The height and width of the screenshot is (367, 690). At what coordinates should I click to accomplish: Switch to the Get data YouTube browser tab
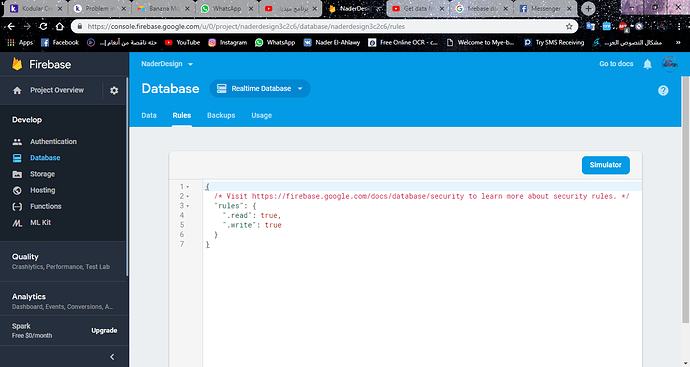pyautogui.click(x=419, y=8)
